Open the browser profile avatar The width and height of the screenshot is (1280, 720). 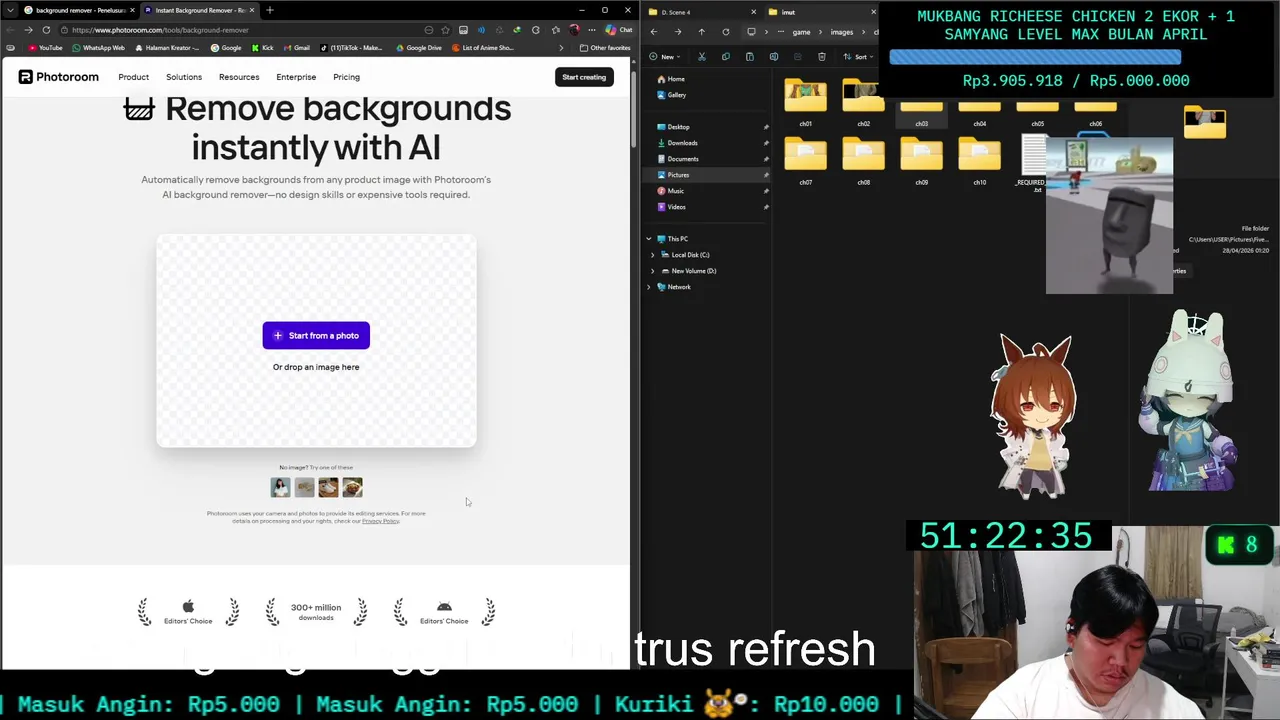574,30
